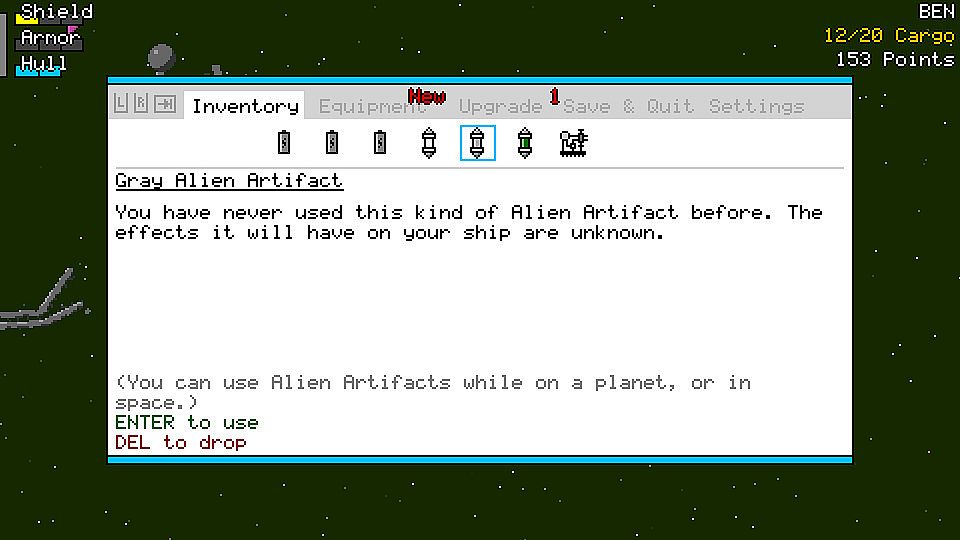Click the 12/20 Cargo indicator

(x=889, y=36)
